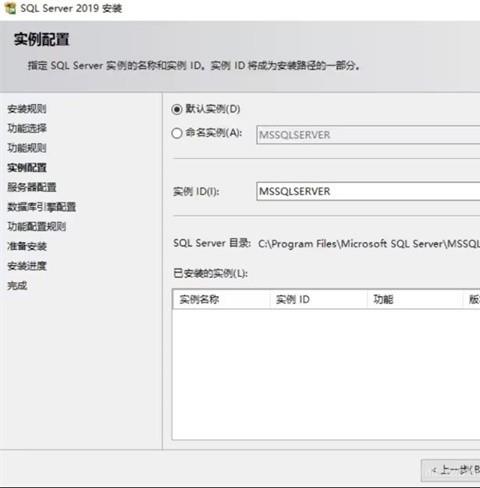The width and height of the screenshot is (480, 488).
Task: Open the 功能规则 step in sidebar
Action: click(x=27, y=148)
